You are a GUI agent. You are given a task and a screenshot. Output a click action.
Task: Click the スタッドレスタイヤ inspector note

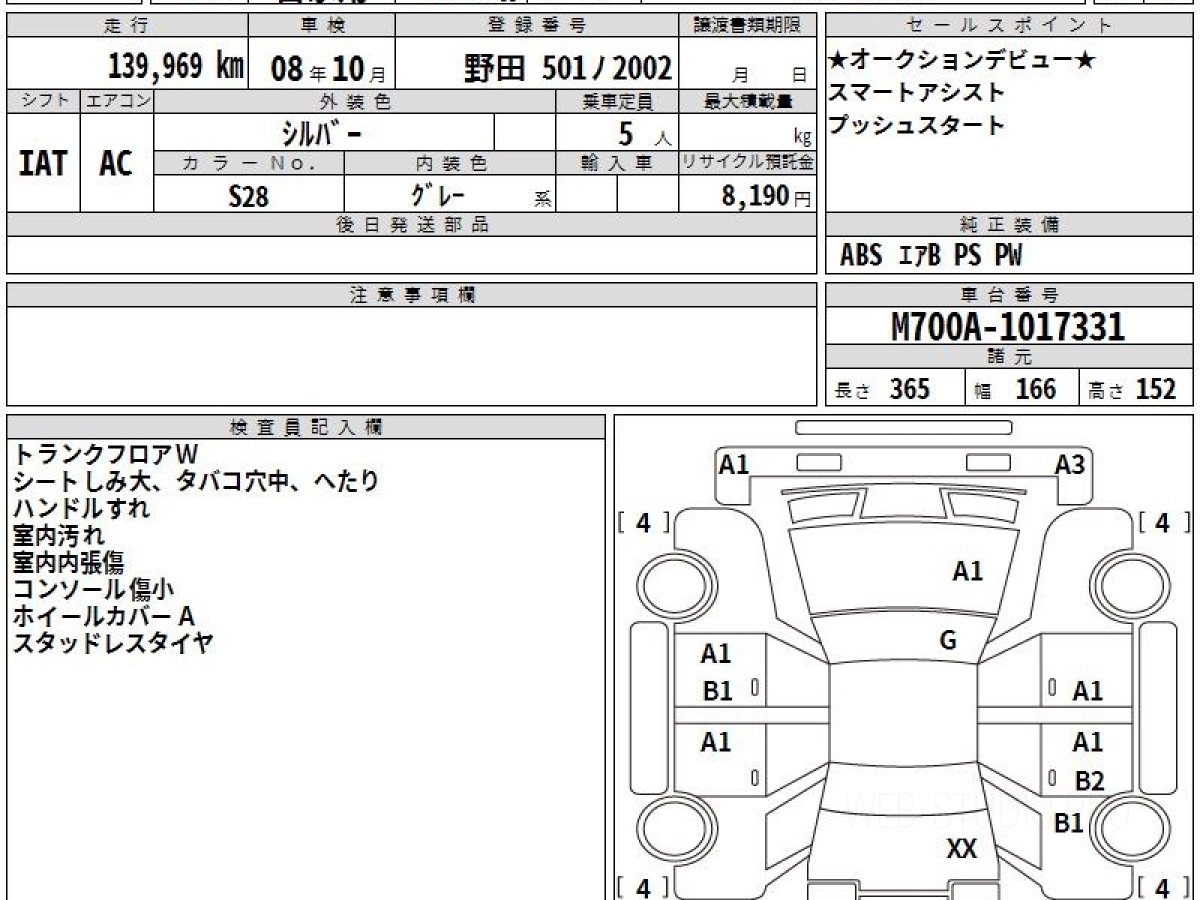[112, 643]
